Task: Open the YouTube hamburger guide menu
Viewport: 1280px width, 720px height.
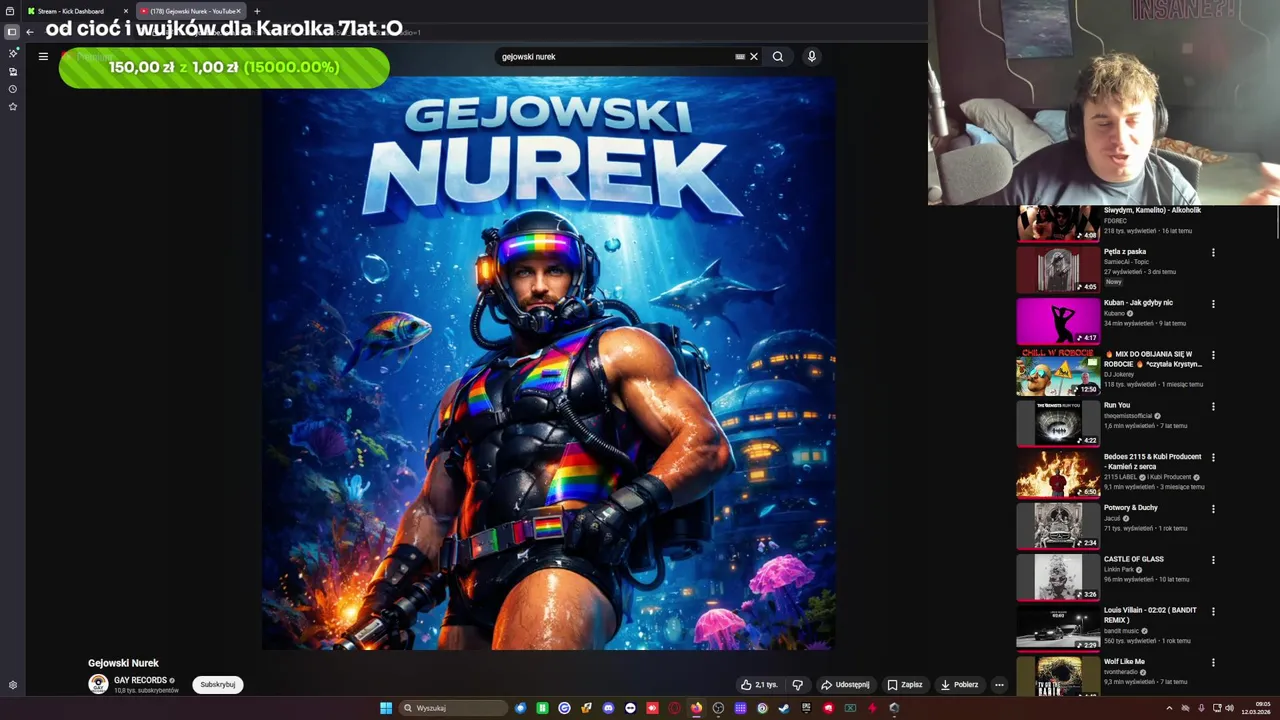Action: pyautogui.click(x=43, y=56)
